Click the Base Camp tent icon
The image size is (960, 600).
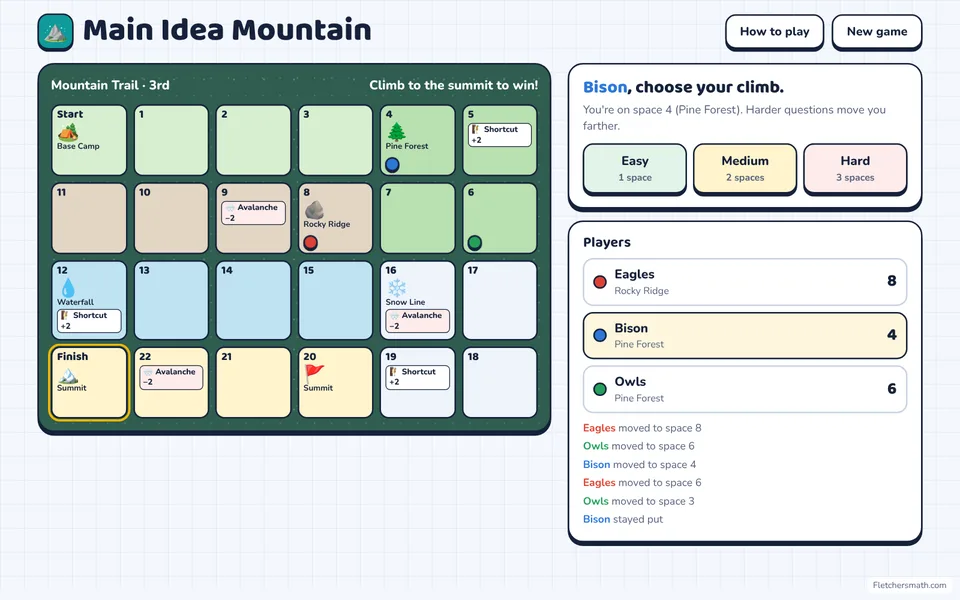click(x=67, y=132)
